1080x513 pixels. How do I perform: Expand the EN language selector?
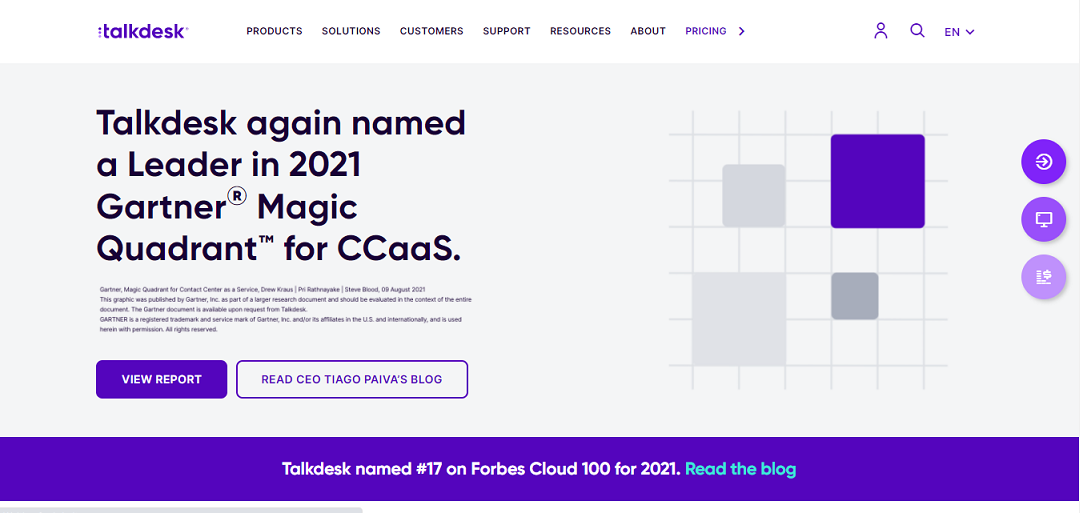coord(959,32)
